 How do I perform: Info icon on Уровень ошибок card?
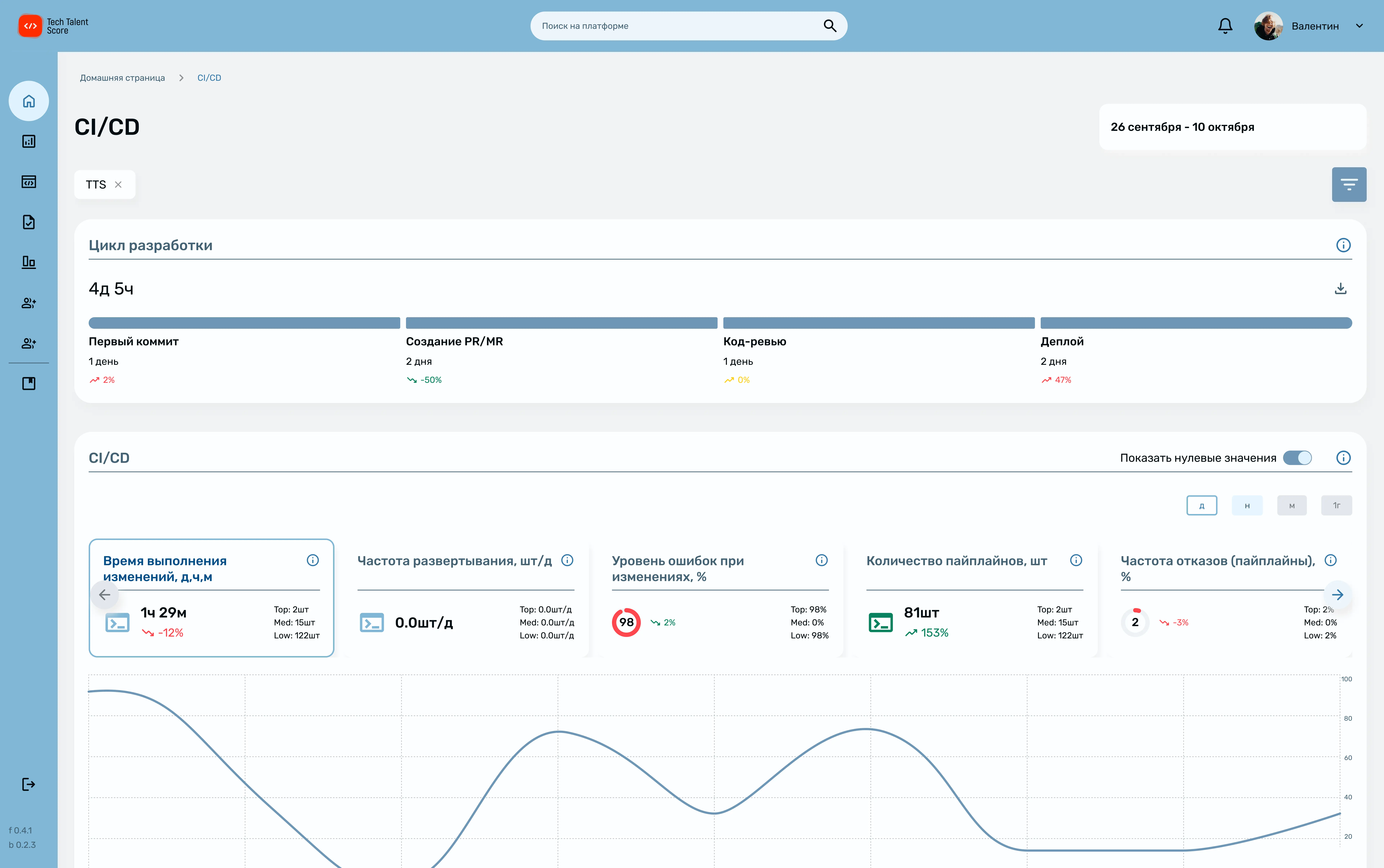tap(821, 560)
